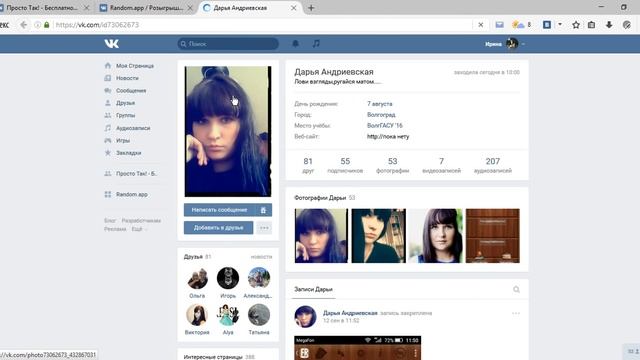Open the http://пока нету website link
Screen dimensions: 640x360
pyautogui.click(x=388, y=136)
